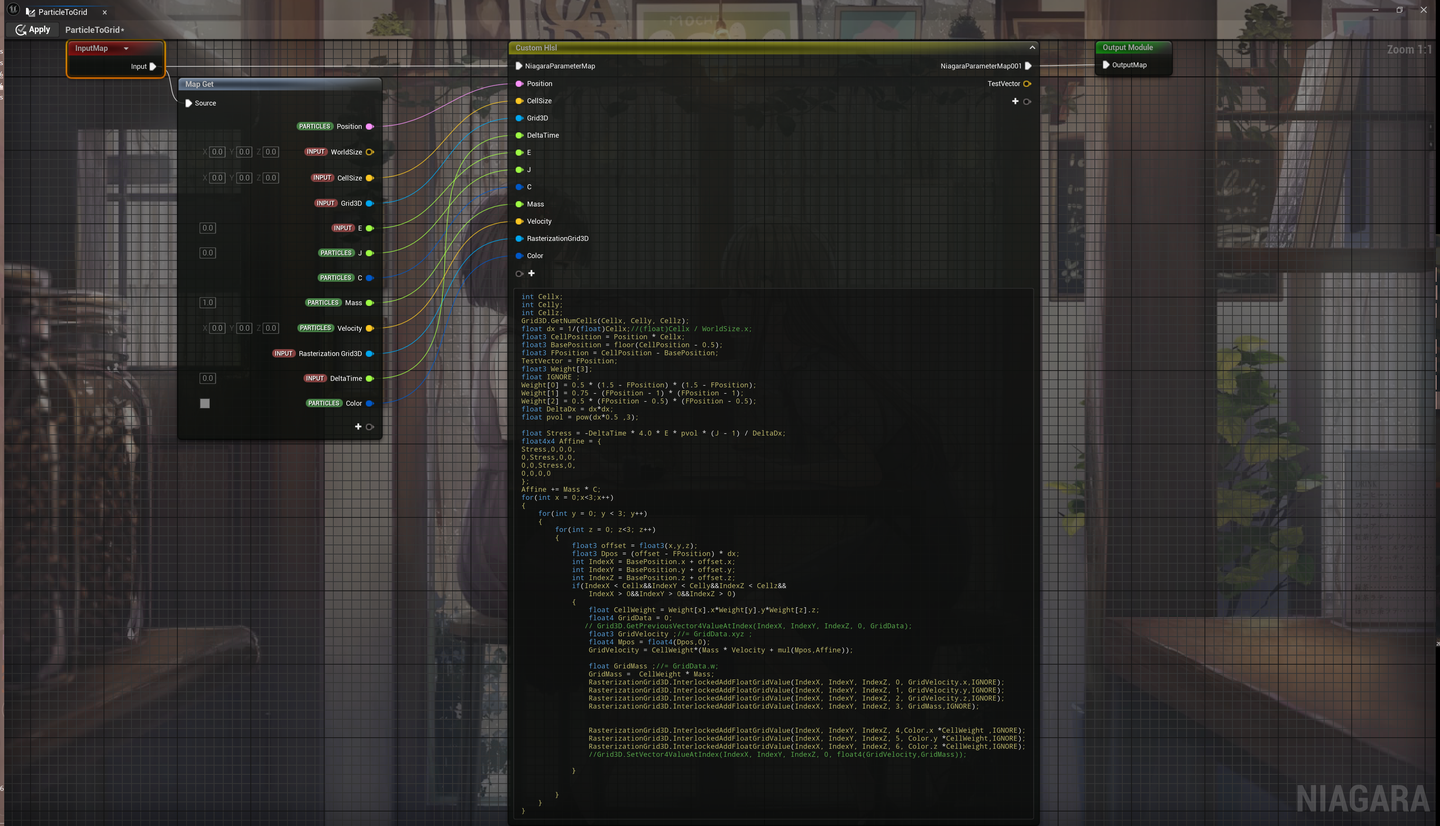Click the WorldSize output pin on Map Get

point(370,152)
